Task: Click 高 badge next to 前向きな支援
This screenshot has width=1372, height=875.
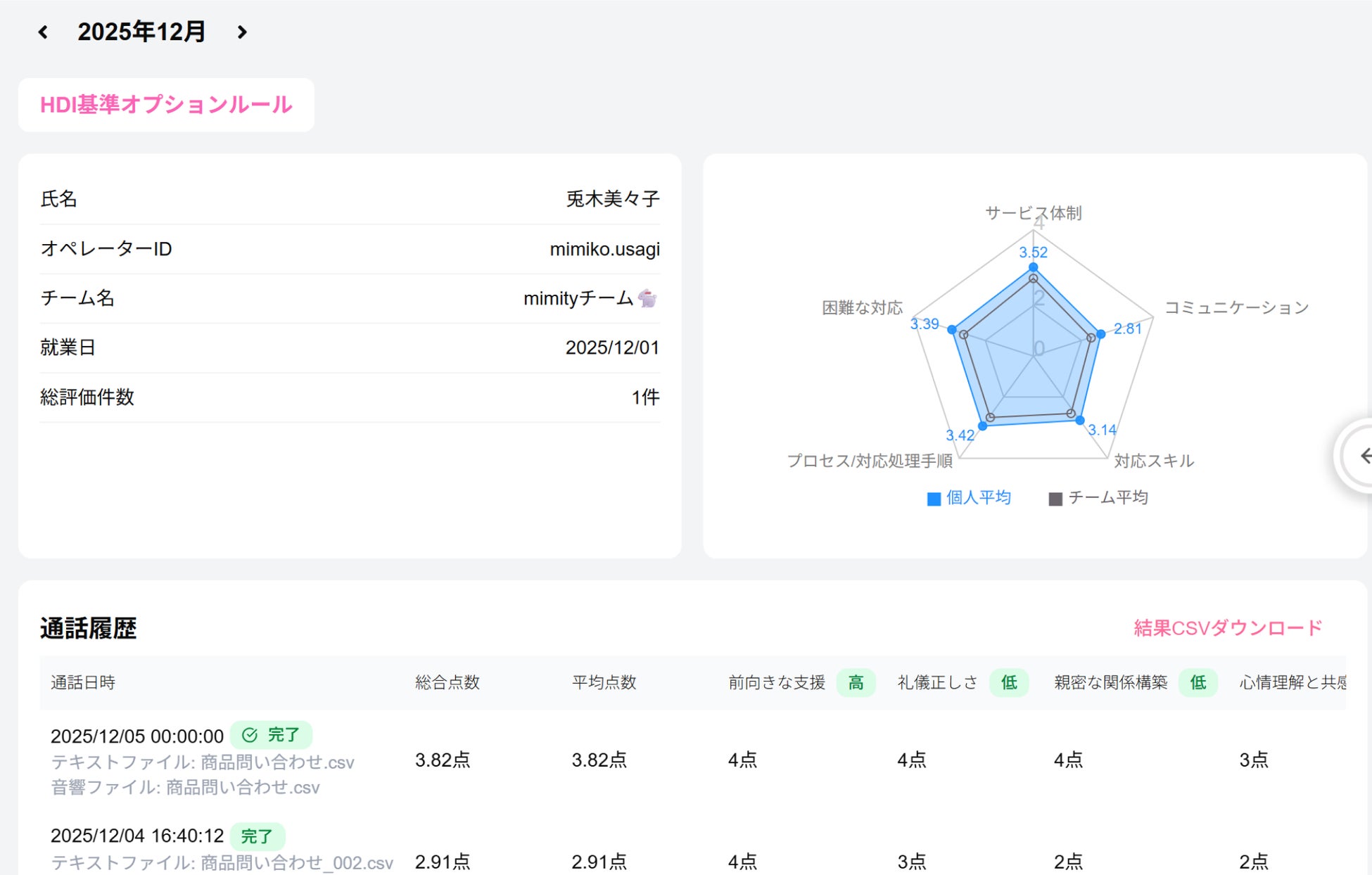Action: [856, 682]
